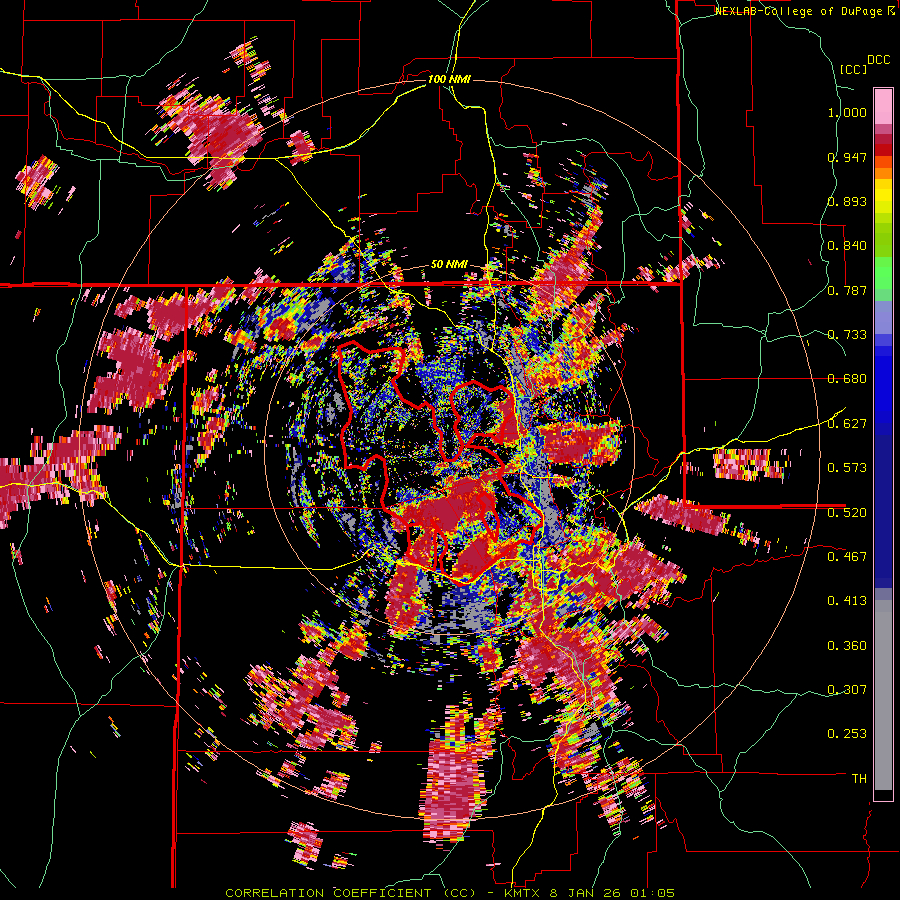The image size is (900, 900).
Task: Click the 0.307 value on the color scale
Action: [x=847, y=690]
